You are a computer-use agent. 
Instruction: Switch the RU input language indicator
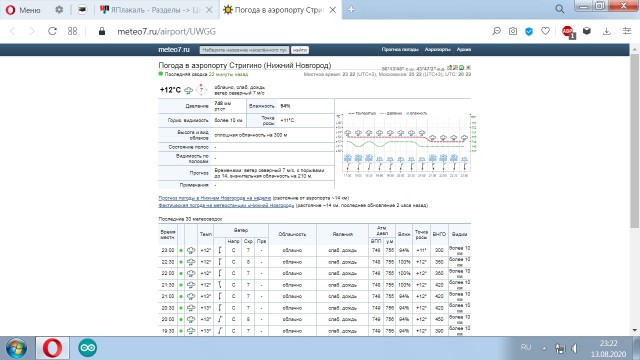[x=526, y=347]
